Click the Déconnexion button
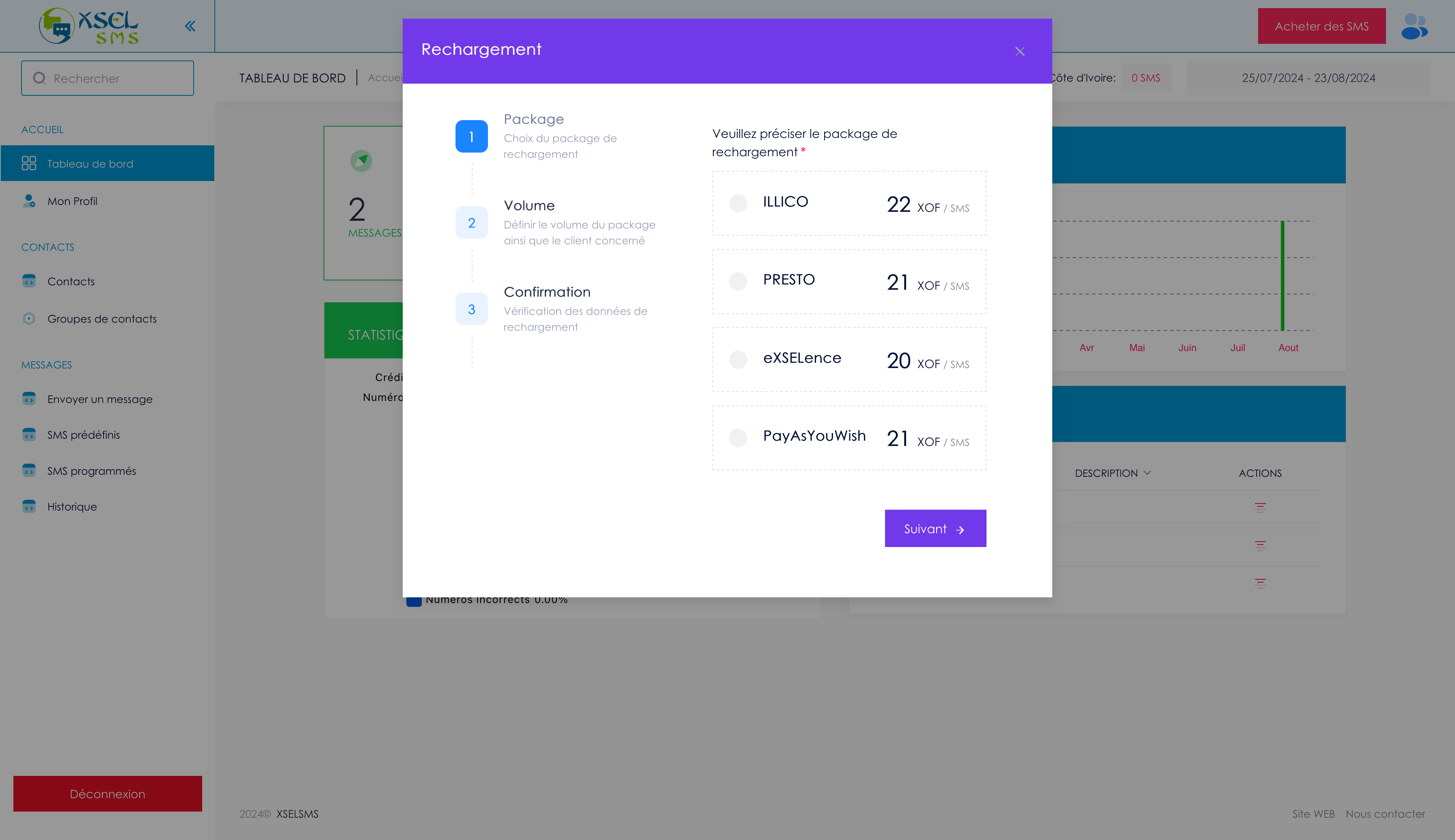The image size is (1455, 840). click(x=107, y=793)
